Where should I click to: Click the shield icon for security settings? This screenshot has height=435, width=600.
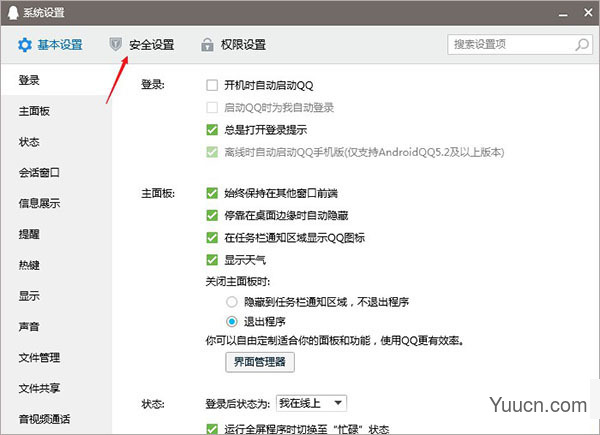coord(115,44)
